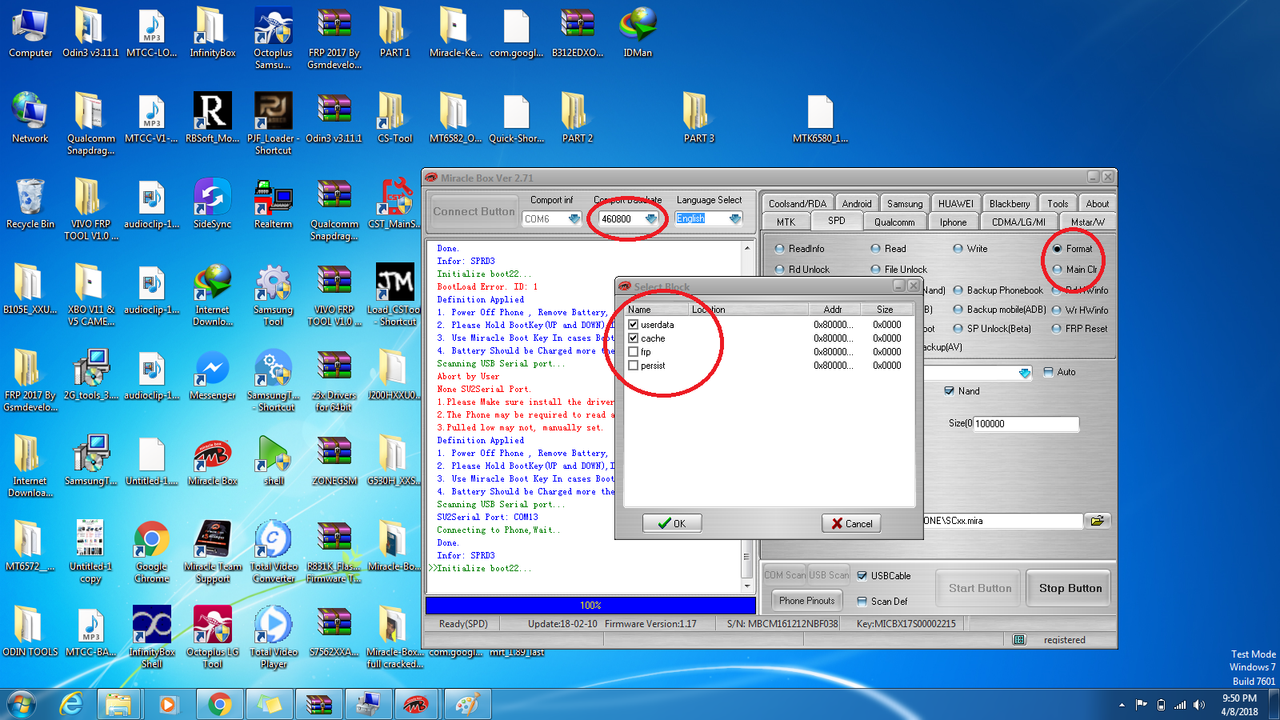Launch the SideSync desktop shortcut
This screenshot has height=720, width=1280.
(x=212, y=205)
